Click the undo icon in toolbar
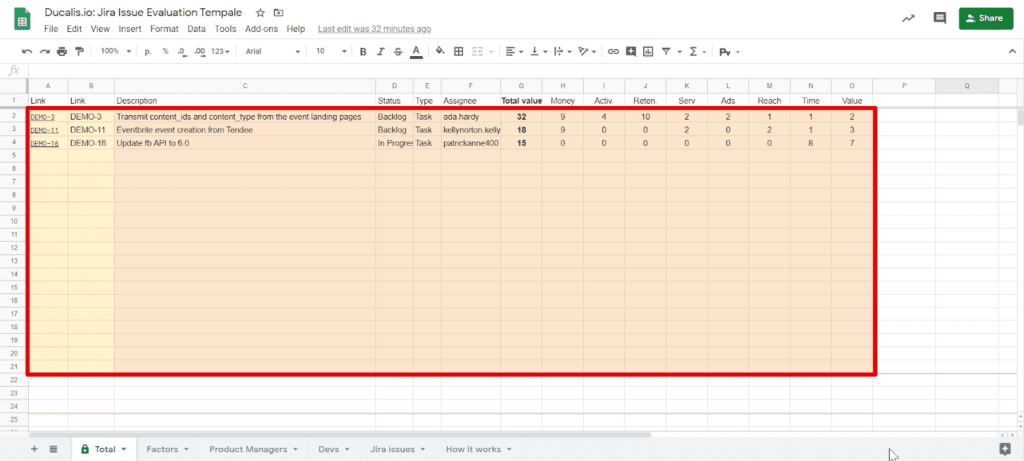1024x461 pixels. [27, 51]
